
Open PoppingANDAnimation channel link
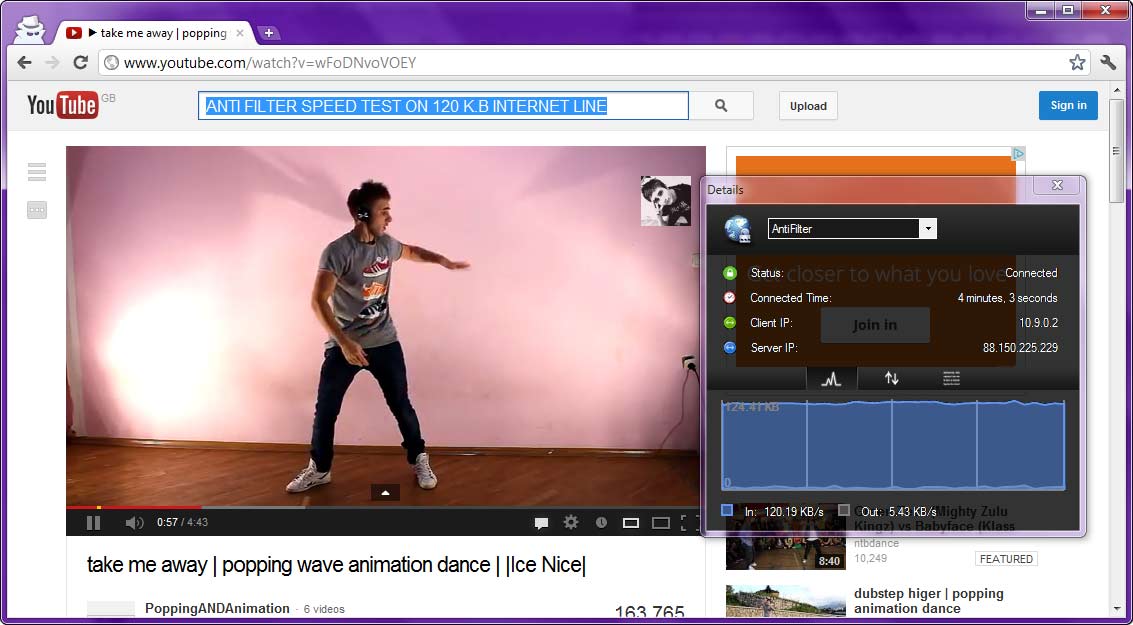(217, 608)
